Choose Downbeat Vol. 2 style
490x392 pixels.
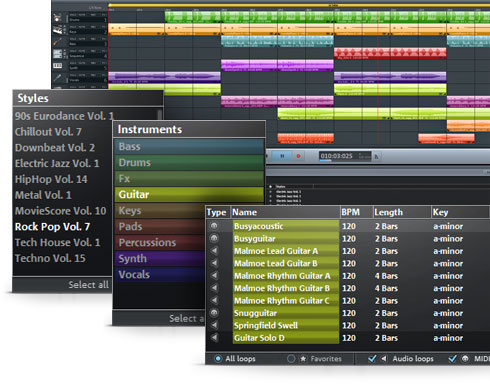pyautogui.click(x=55, y=148)
